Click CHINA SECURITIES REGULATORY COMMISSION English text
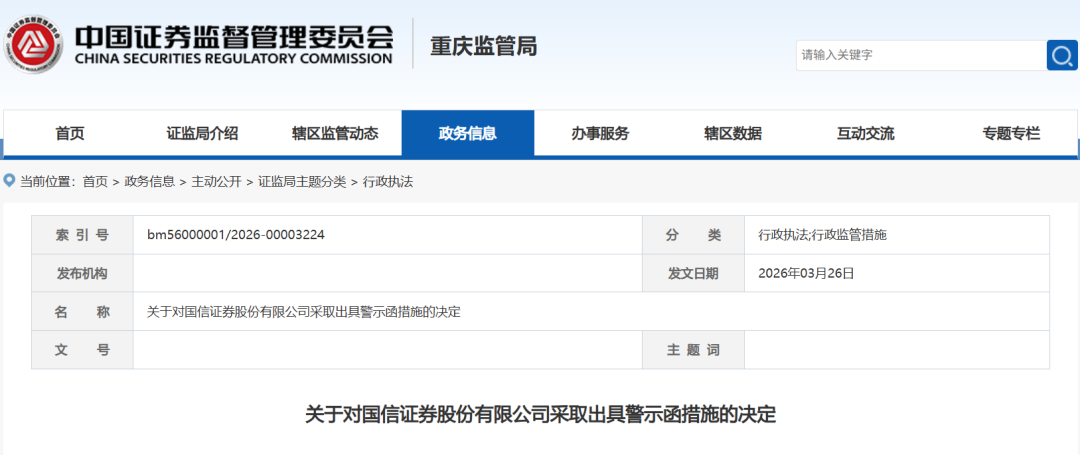This screenshot has width=1080, height=455. pyautogui.click(x=233, y=59)
